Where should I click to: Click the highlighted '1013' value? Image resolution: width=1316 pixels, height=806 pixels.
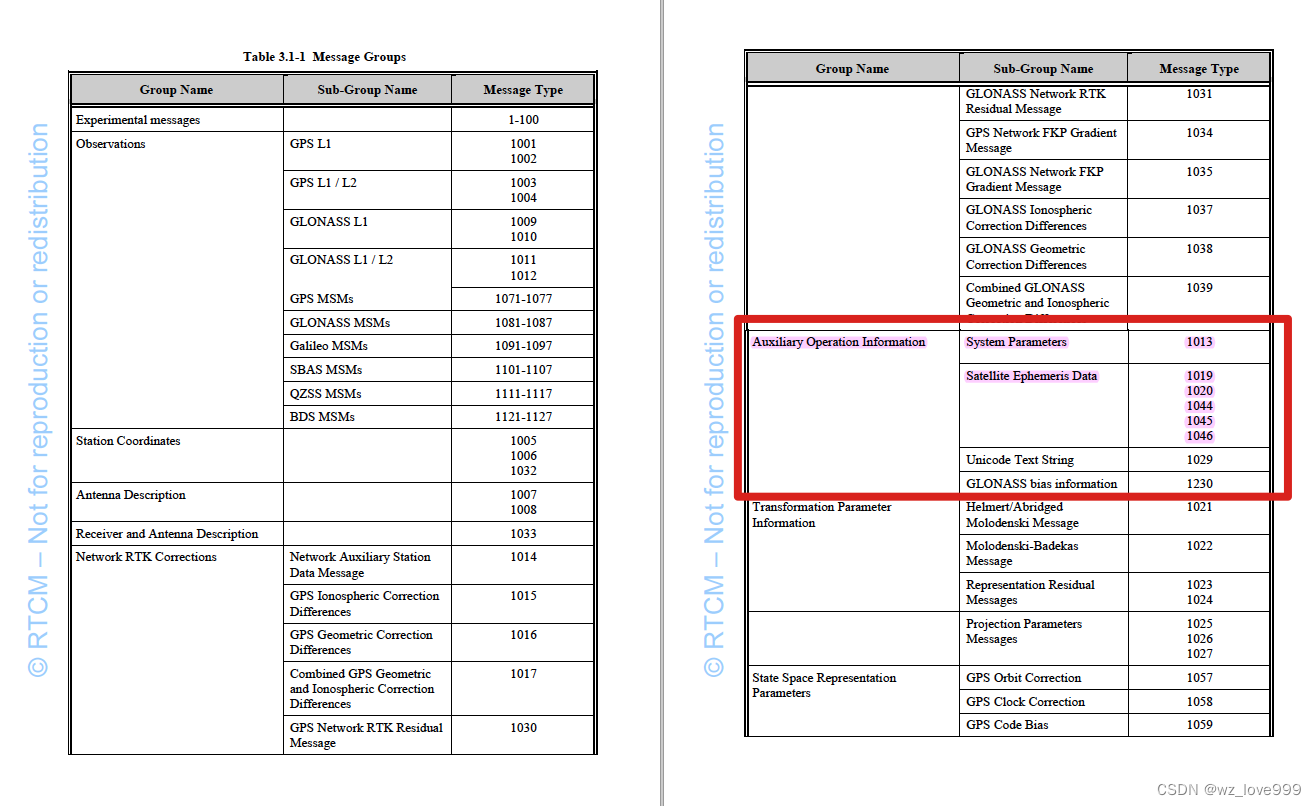pos(1199,342)
